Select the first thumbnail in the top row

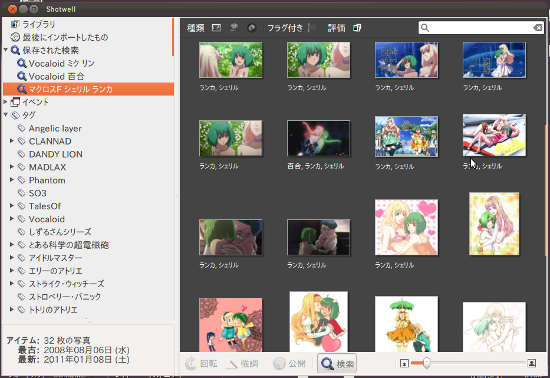coord(230,60)
